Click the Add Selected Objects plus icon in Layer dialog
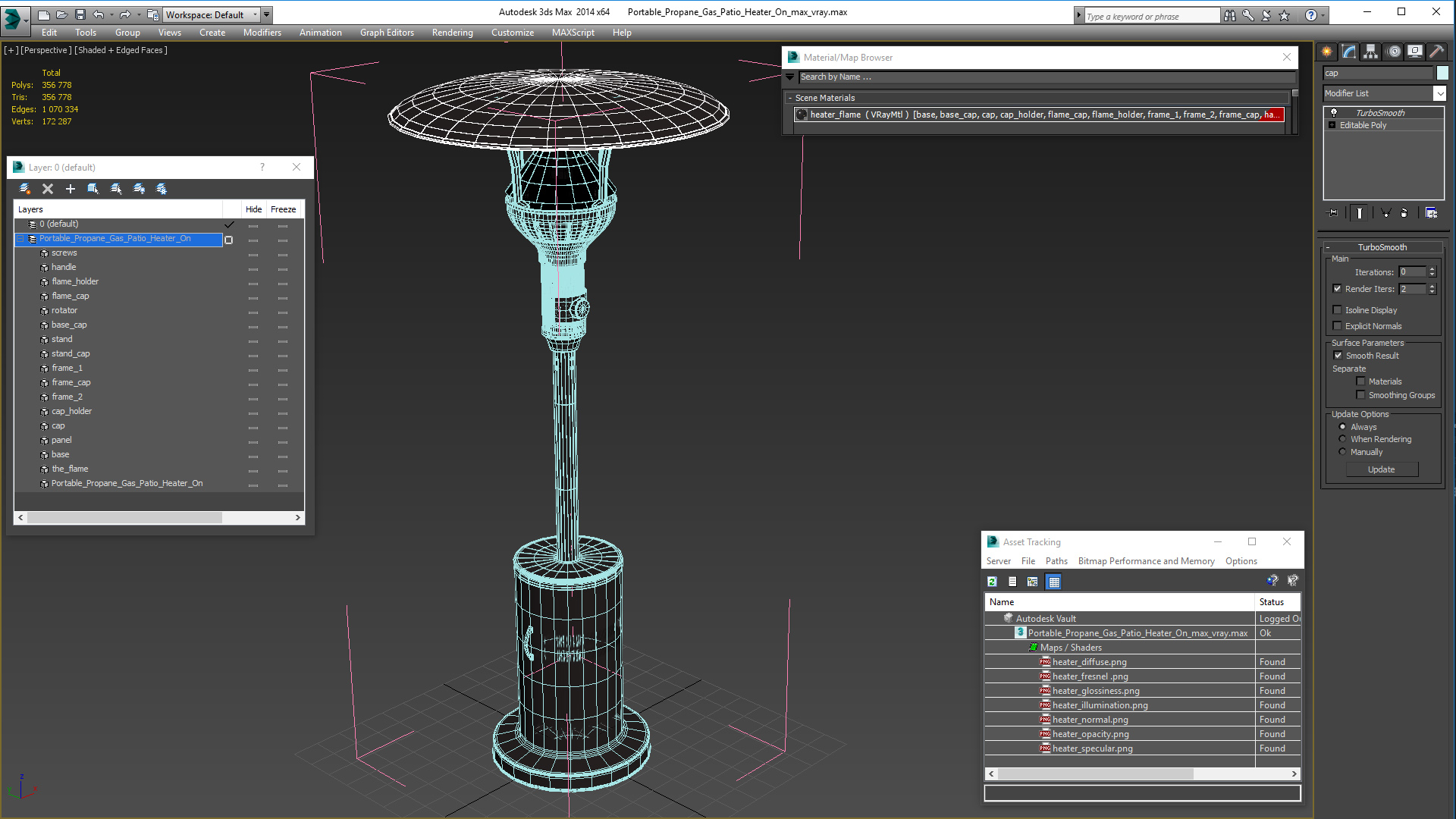Image resolution: width=1456 pixels, height=819 pixels. 71,189
